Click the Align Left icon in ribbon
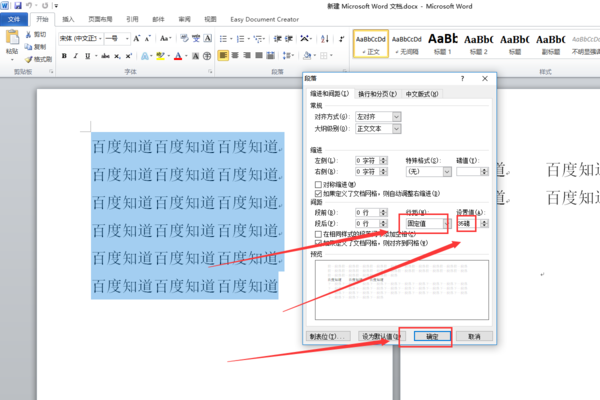600x400 pixels. coord(223,56)
